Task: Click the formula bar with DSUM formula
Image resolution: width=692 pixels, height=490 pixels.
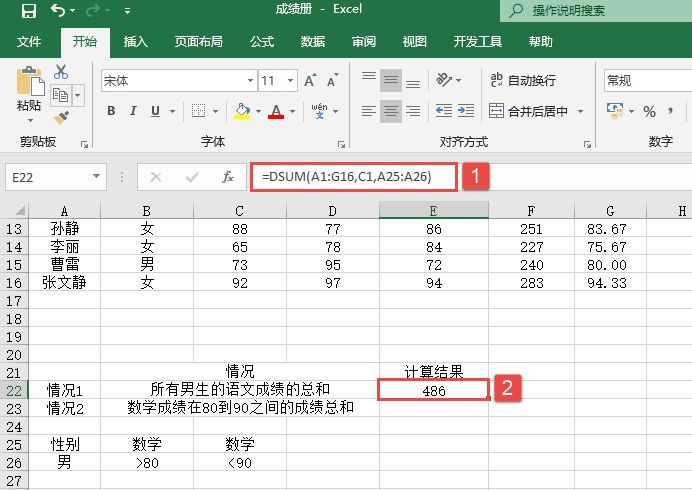Action: click(x=355, y=177)
